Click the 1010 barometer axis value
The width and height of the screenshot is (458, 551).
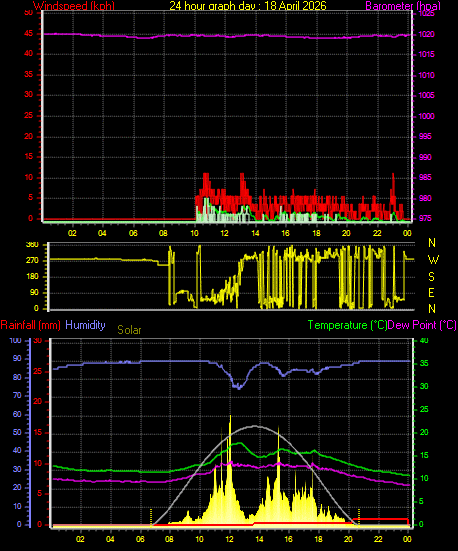426,75
